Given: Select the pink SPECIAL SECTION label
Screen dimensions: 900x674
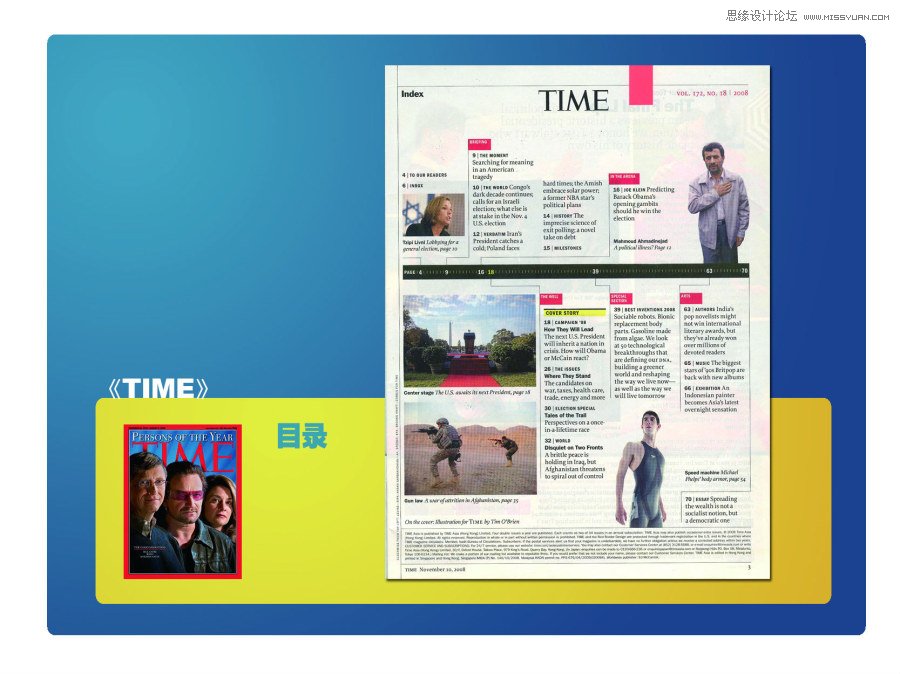Looking at the screenshot, I should click(x=620, y=299).
